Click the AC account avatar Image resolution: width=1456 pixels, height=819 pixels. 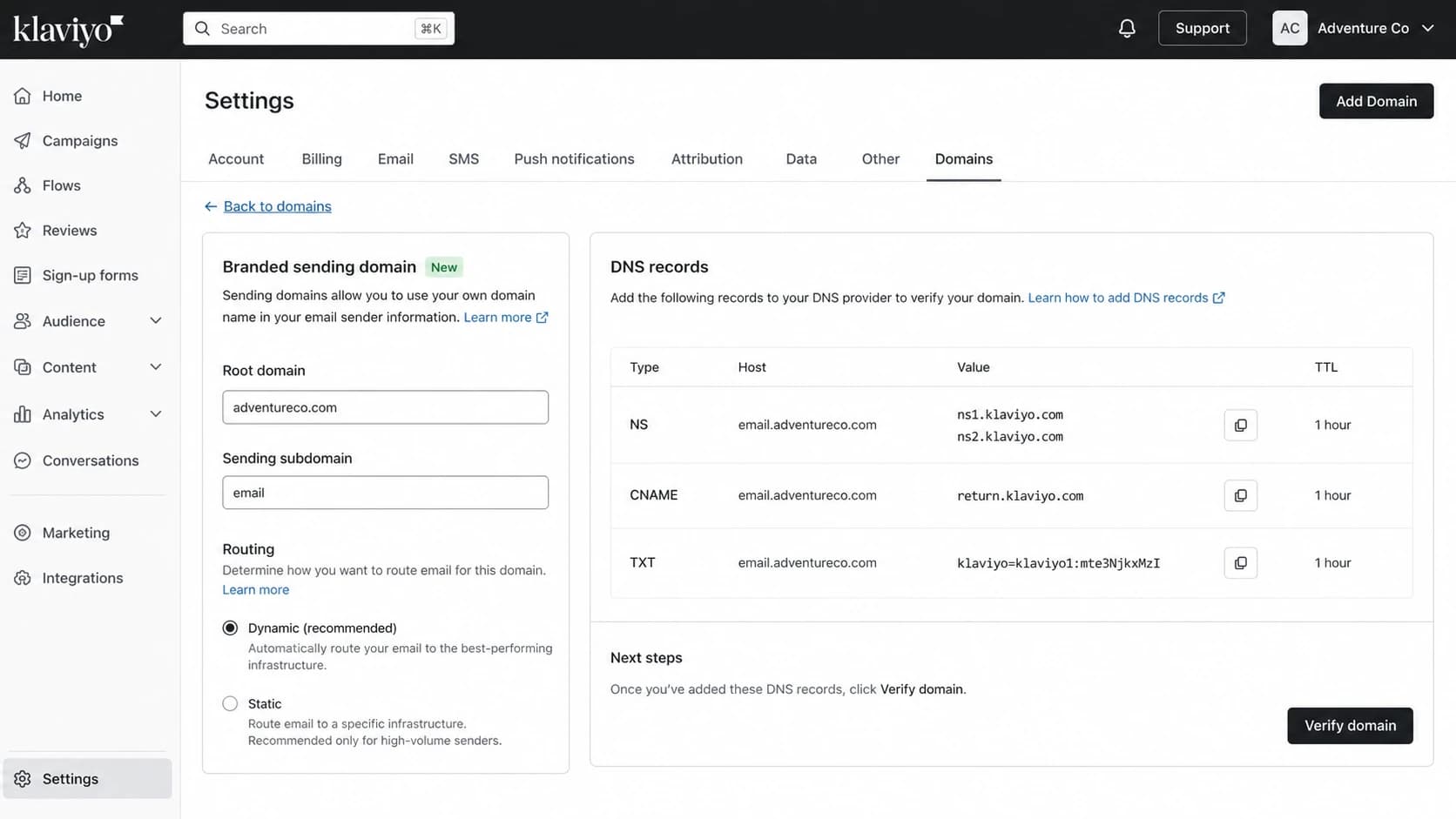pyautogui.click(x=1290, y=28)
